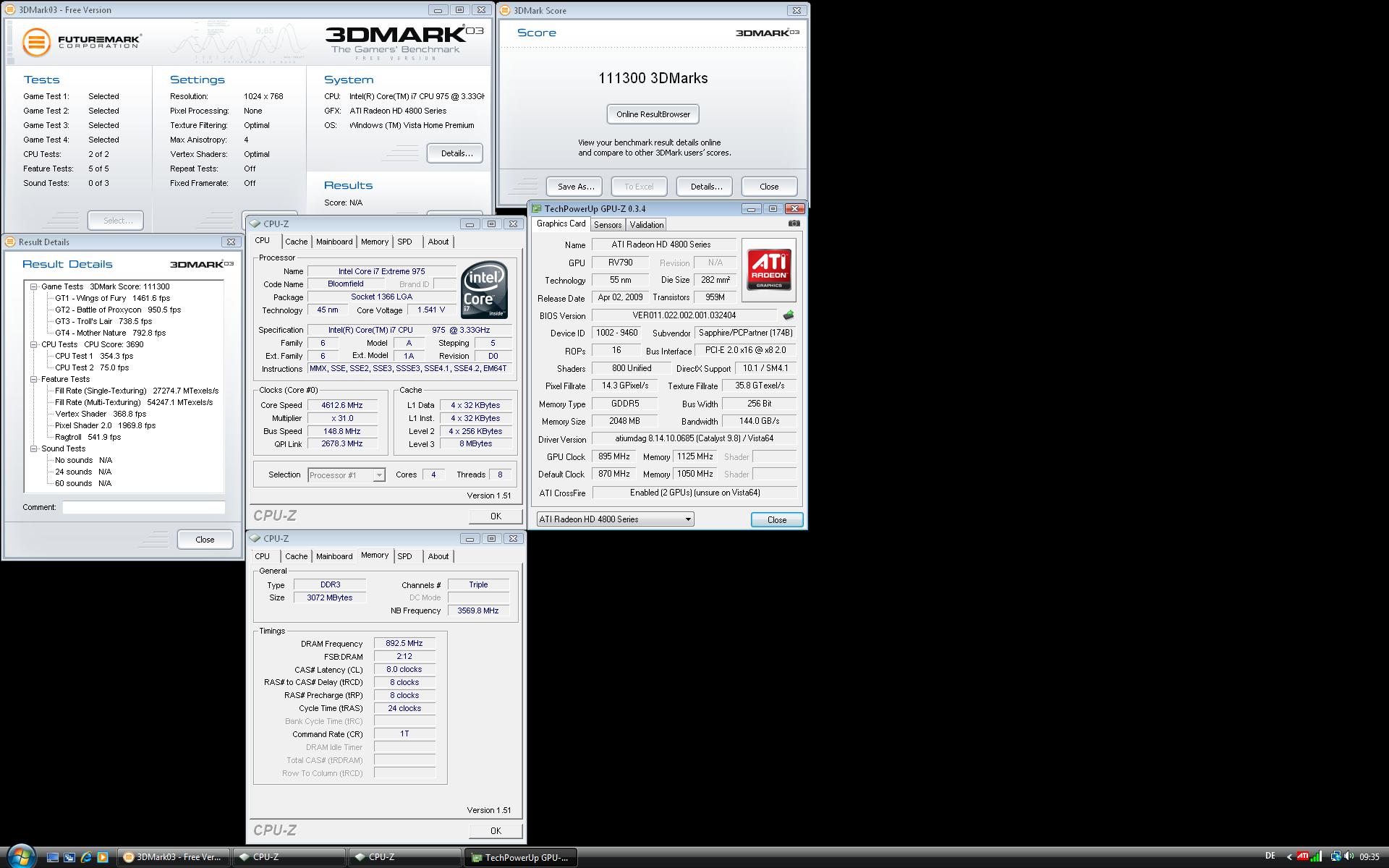
Task: Close the Result Details window via Close button
Action: 205,540
